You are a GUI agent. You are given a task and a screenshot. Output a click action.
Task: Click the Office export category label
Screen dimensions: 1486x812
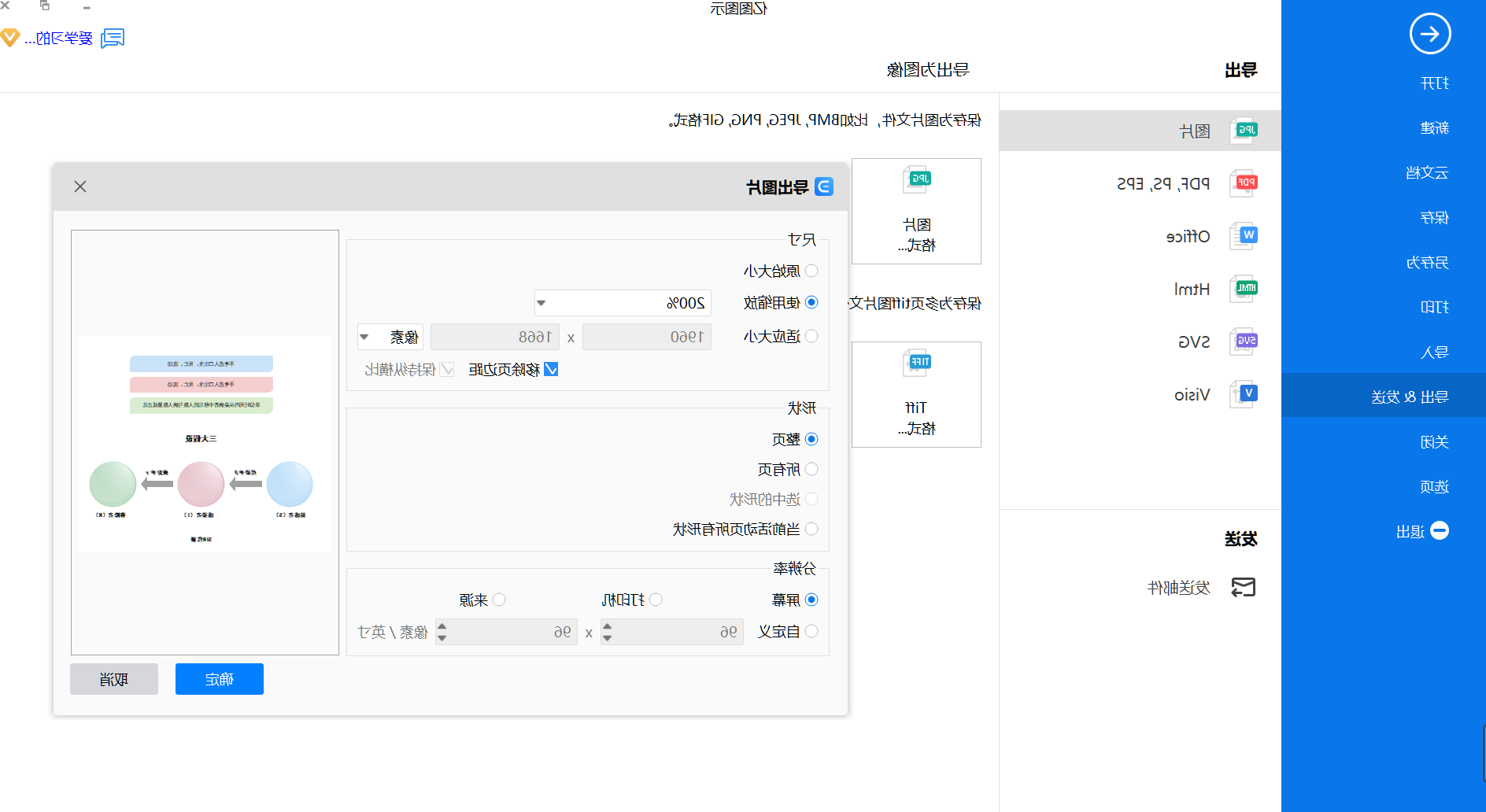(x=1188, y=236)
